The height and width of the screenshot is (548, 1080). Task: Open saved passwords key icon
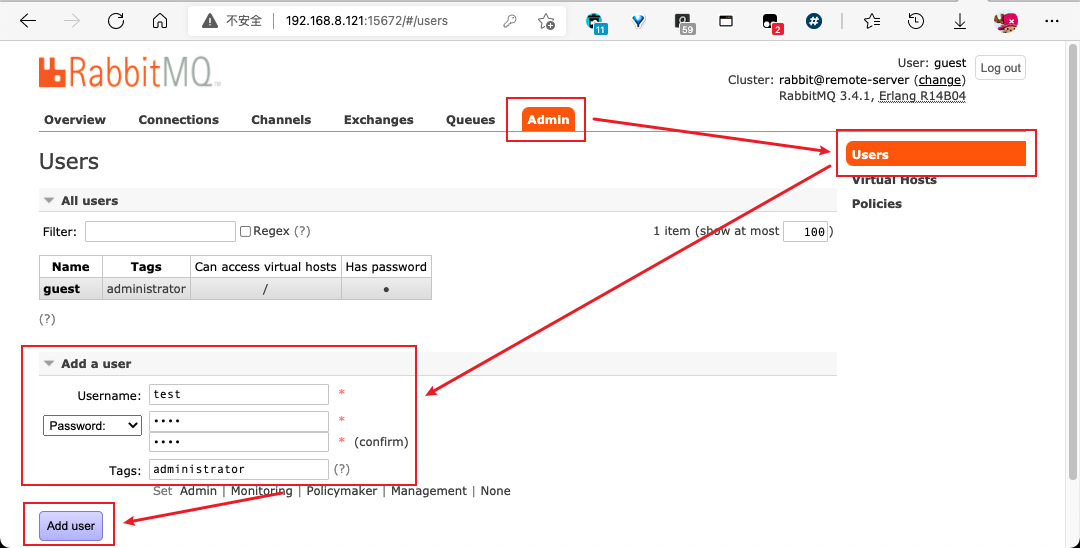coord(510,21)
